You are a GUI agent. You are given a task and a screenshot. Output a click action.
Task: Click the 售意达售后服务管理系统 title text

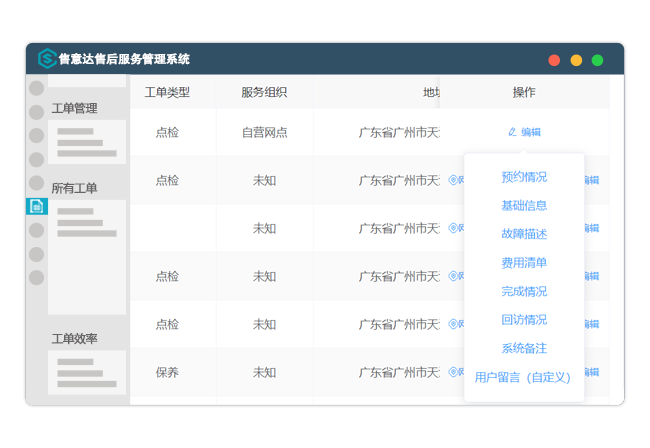(124, 59)
